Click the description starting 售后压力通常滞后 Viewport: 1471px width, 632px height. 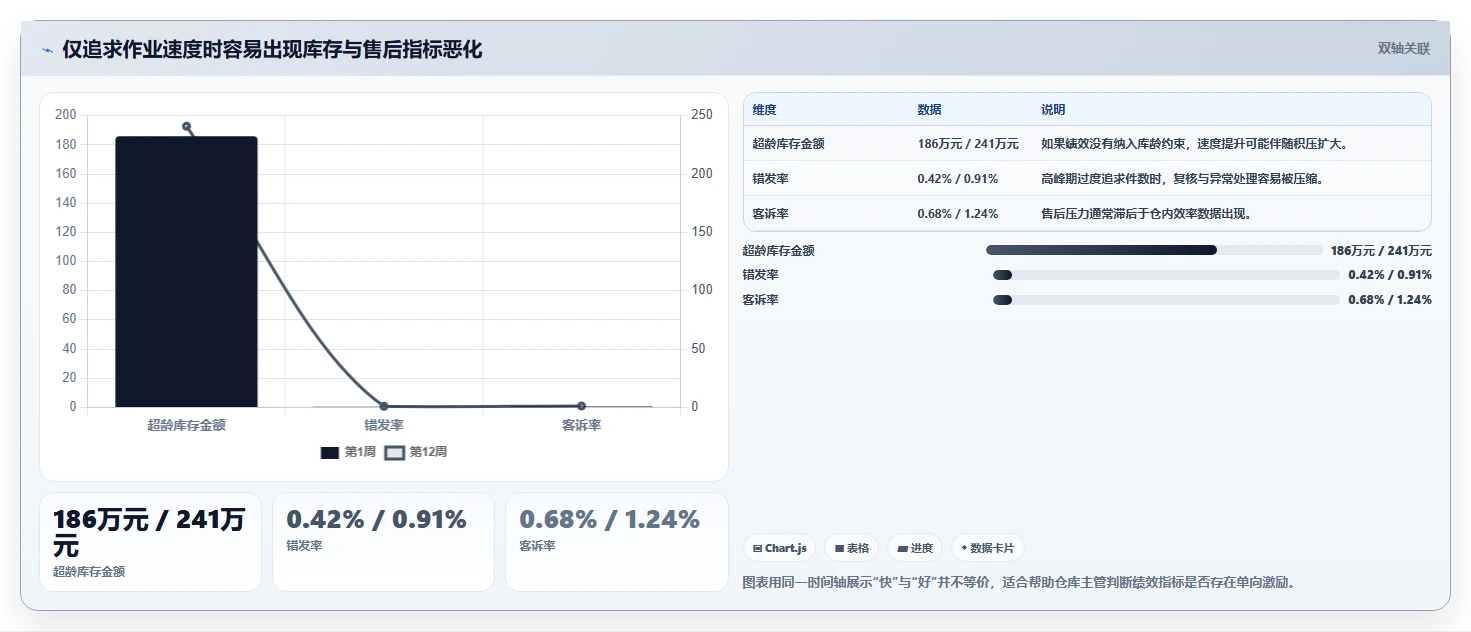1147,214
